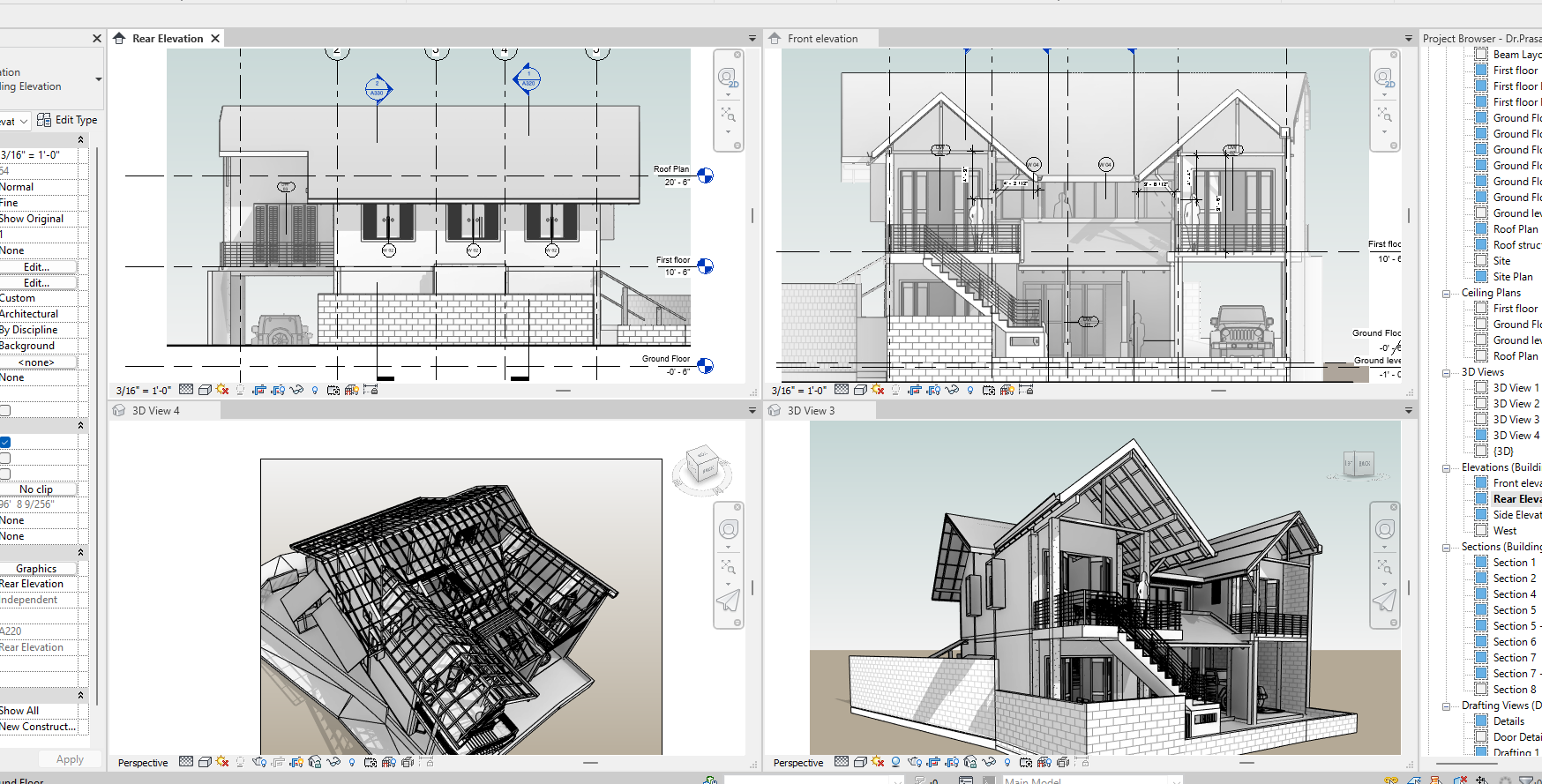Collapse the Ceiling Plans tree node
The image size is (1542, 784).
point(1447,293)
